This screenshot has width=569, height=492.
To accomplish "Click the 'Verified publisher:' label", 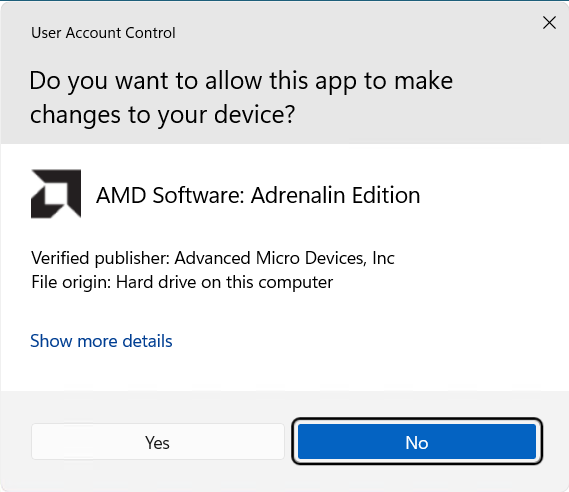I will click(101, 259).
